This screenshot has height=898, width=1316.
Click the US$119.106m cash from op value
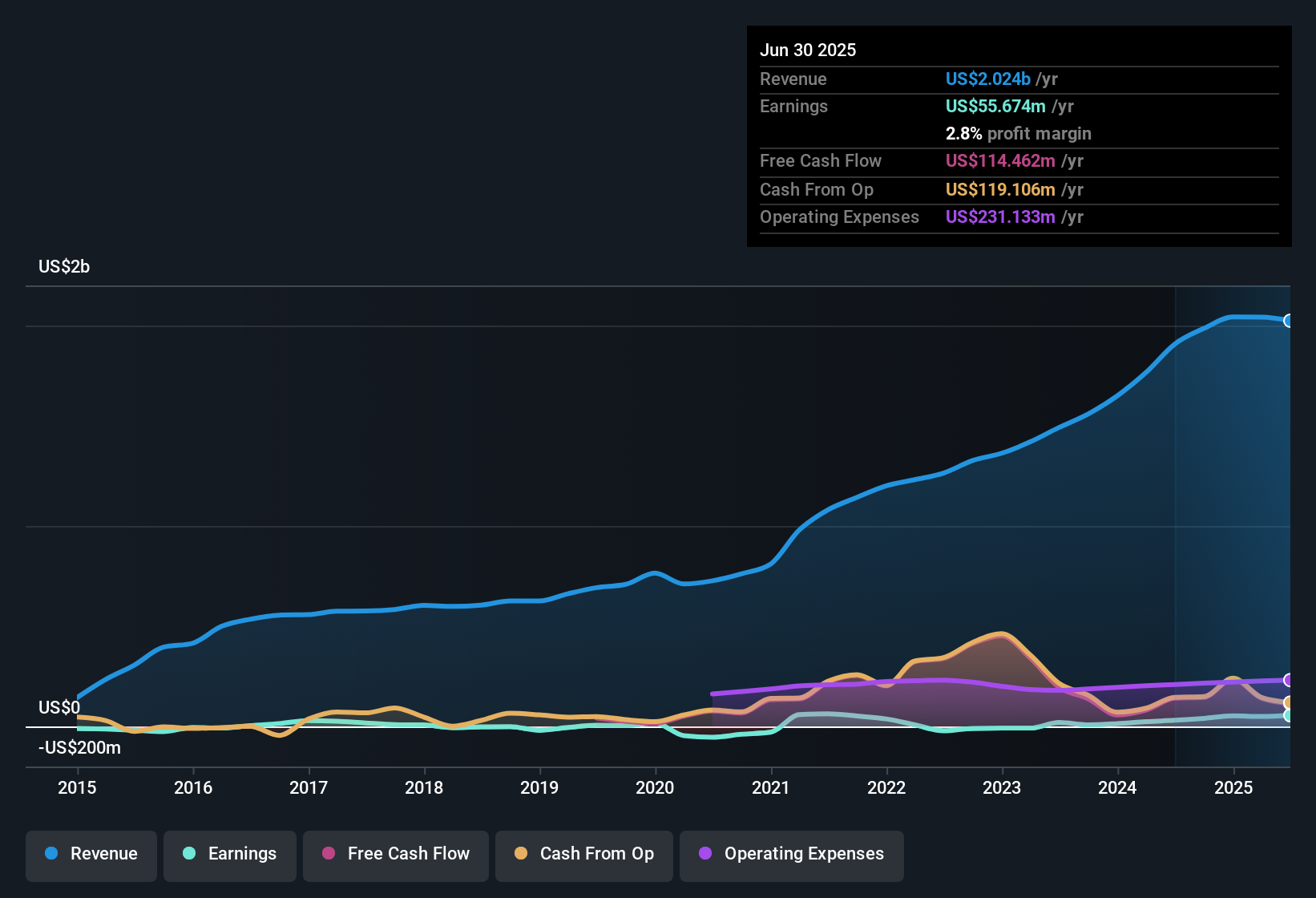pyautogui.click(x=1000, y=189)
